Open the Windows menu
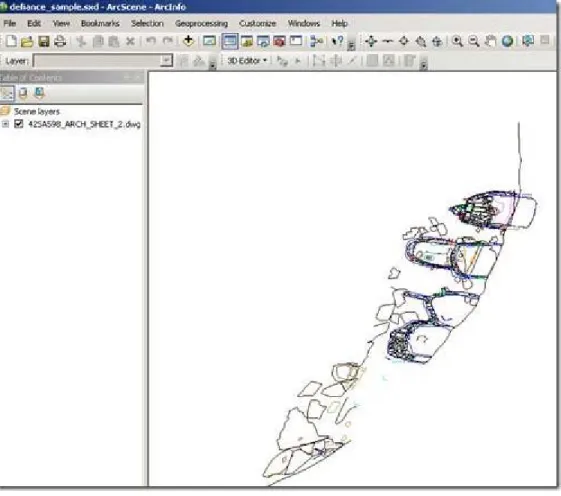561x496 pixels. point(304,24)
